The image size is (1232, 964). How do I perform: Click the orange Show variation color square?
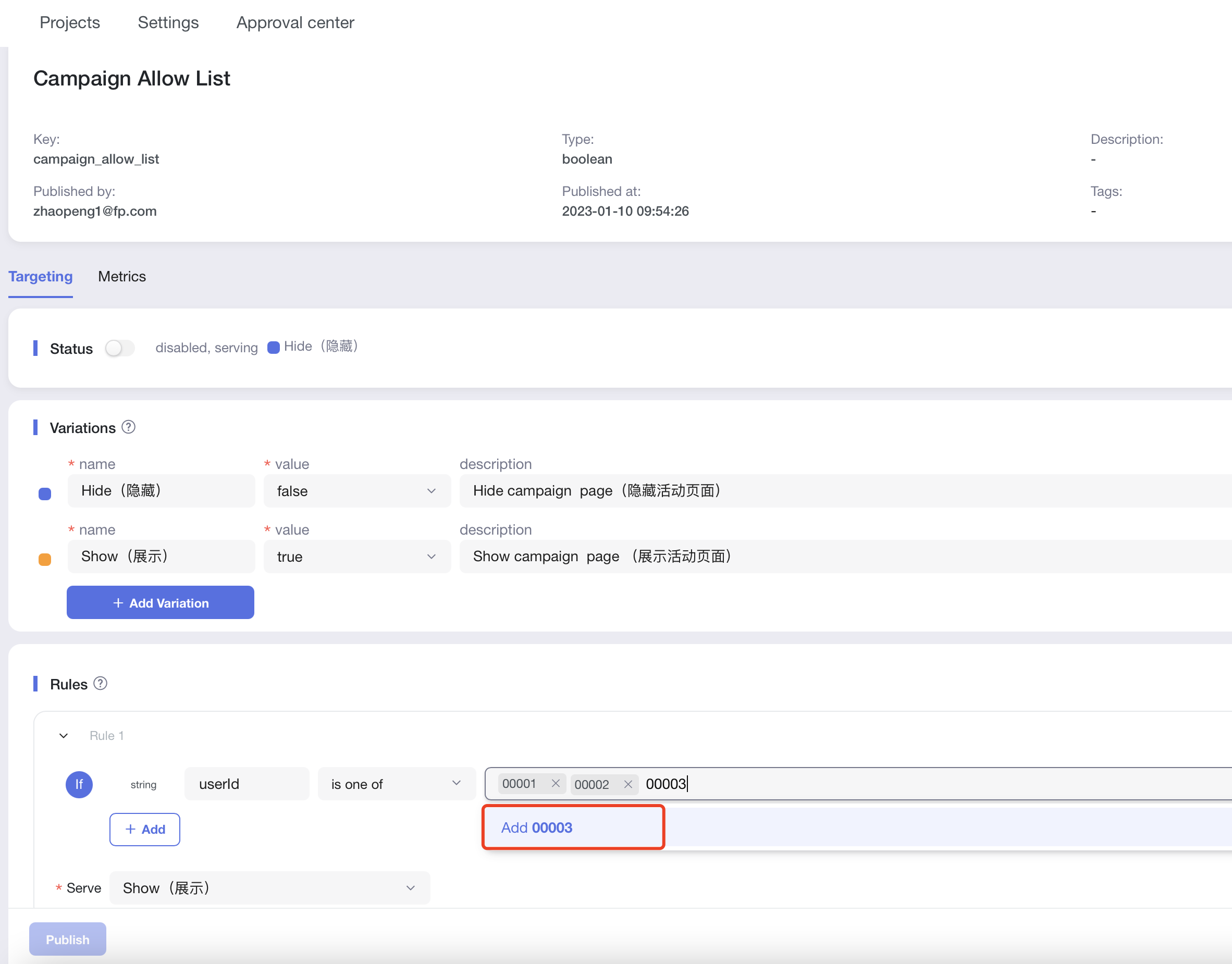pyautogui.click(x=45, y=559)
